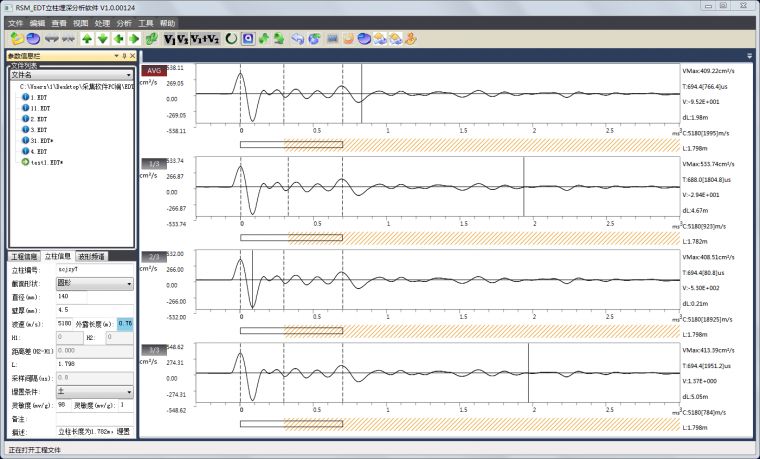
Task: Select file test1.EDT in the file list
Action: pos(46,162)
